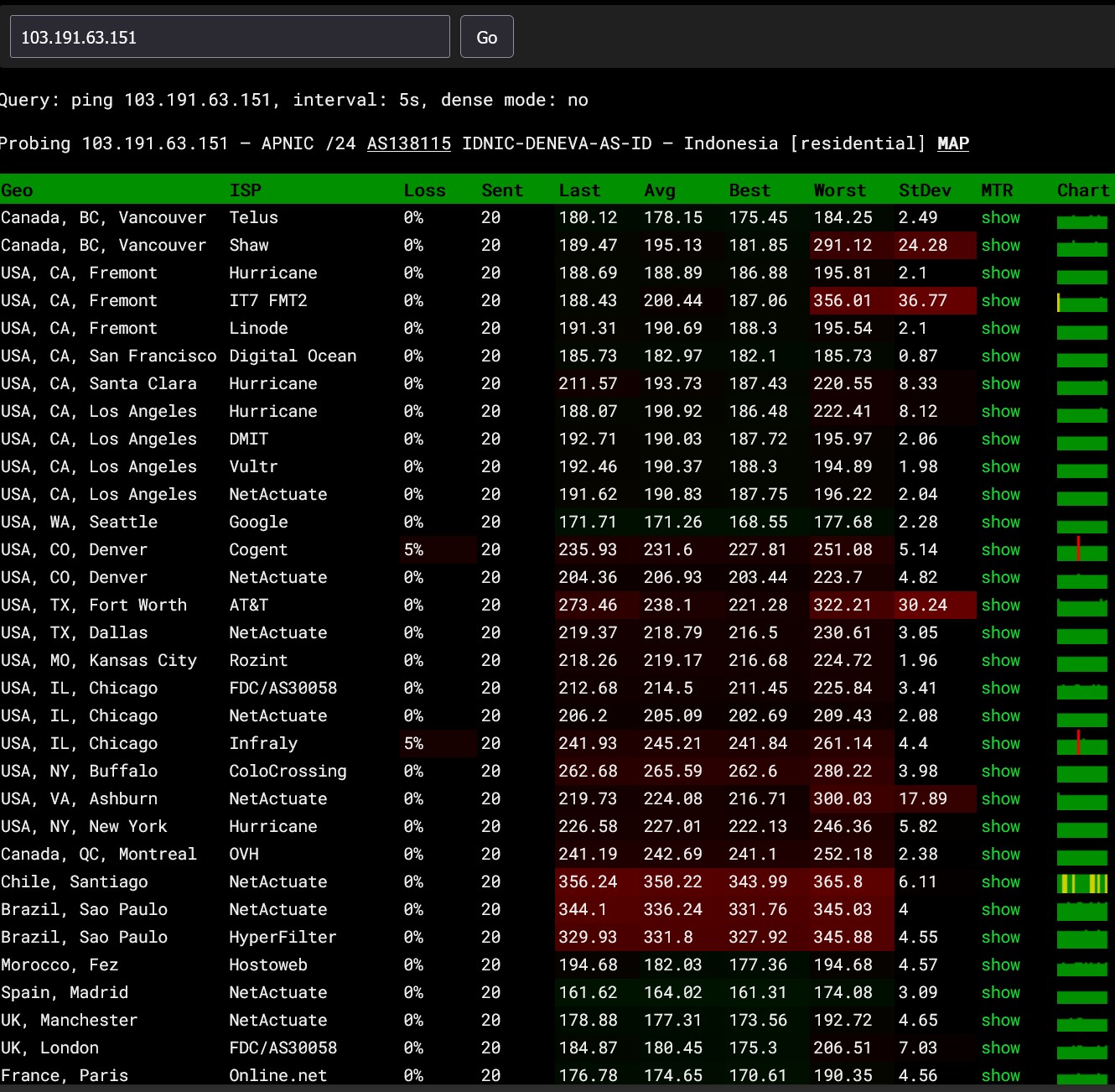
Task: Show MTR for Manchester NetActuate
Action: coord(1001,1020)
